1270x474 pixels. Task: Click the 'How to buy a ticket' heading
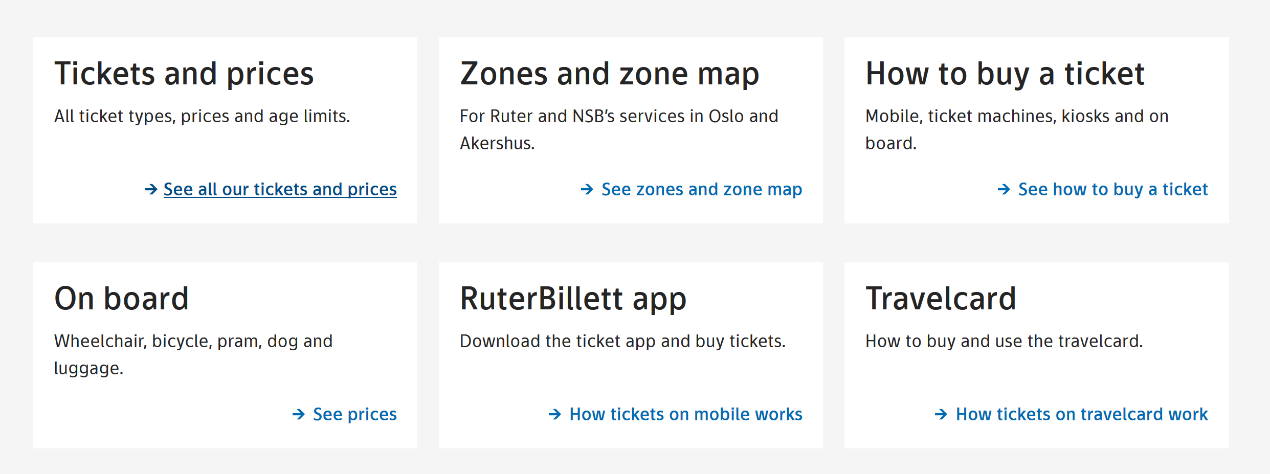click(x=1005, y=74)
